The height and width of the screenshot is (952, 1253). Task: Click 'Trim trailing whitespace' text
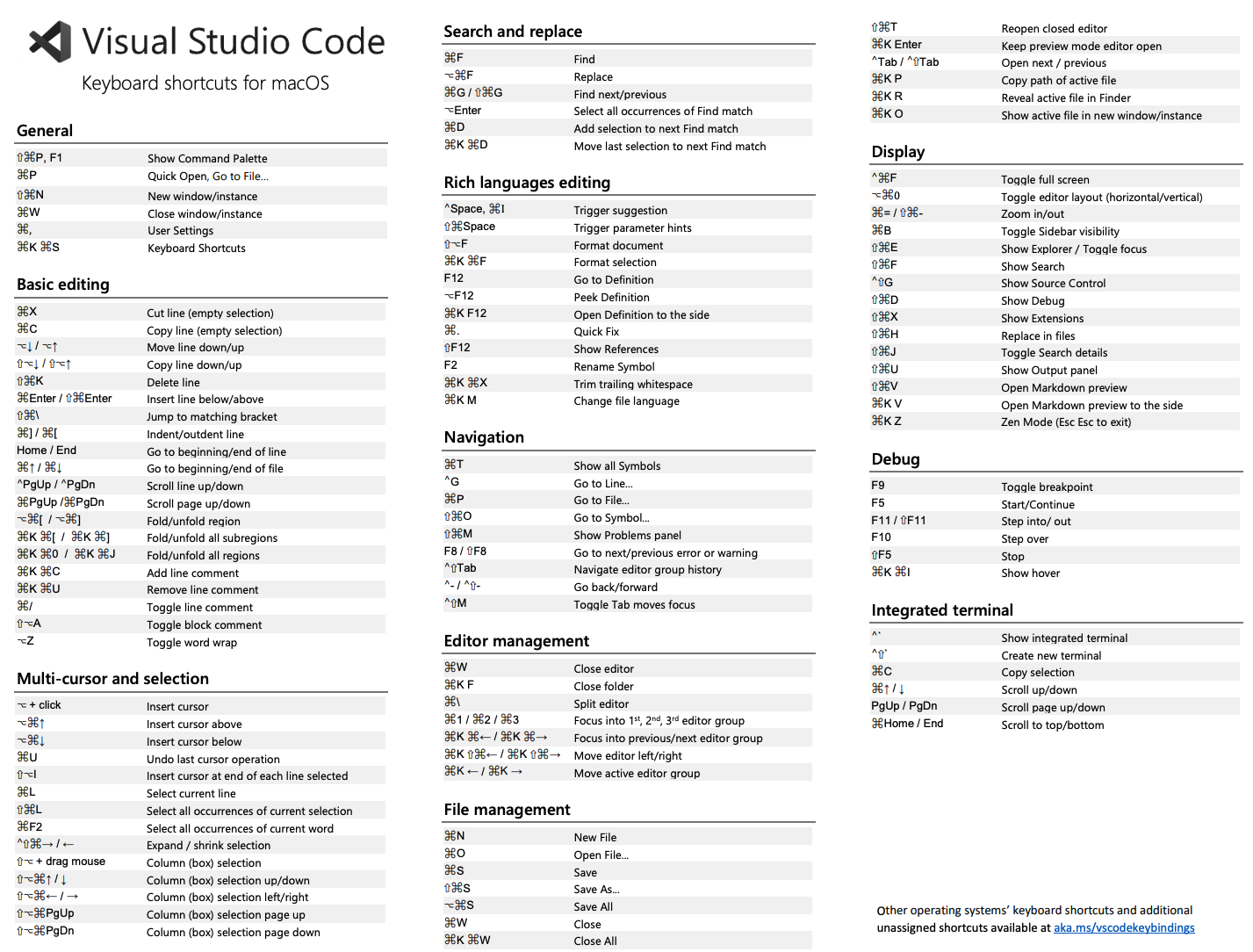tap(633, 385)
